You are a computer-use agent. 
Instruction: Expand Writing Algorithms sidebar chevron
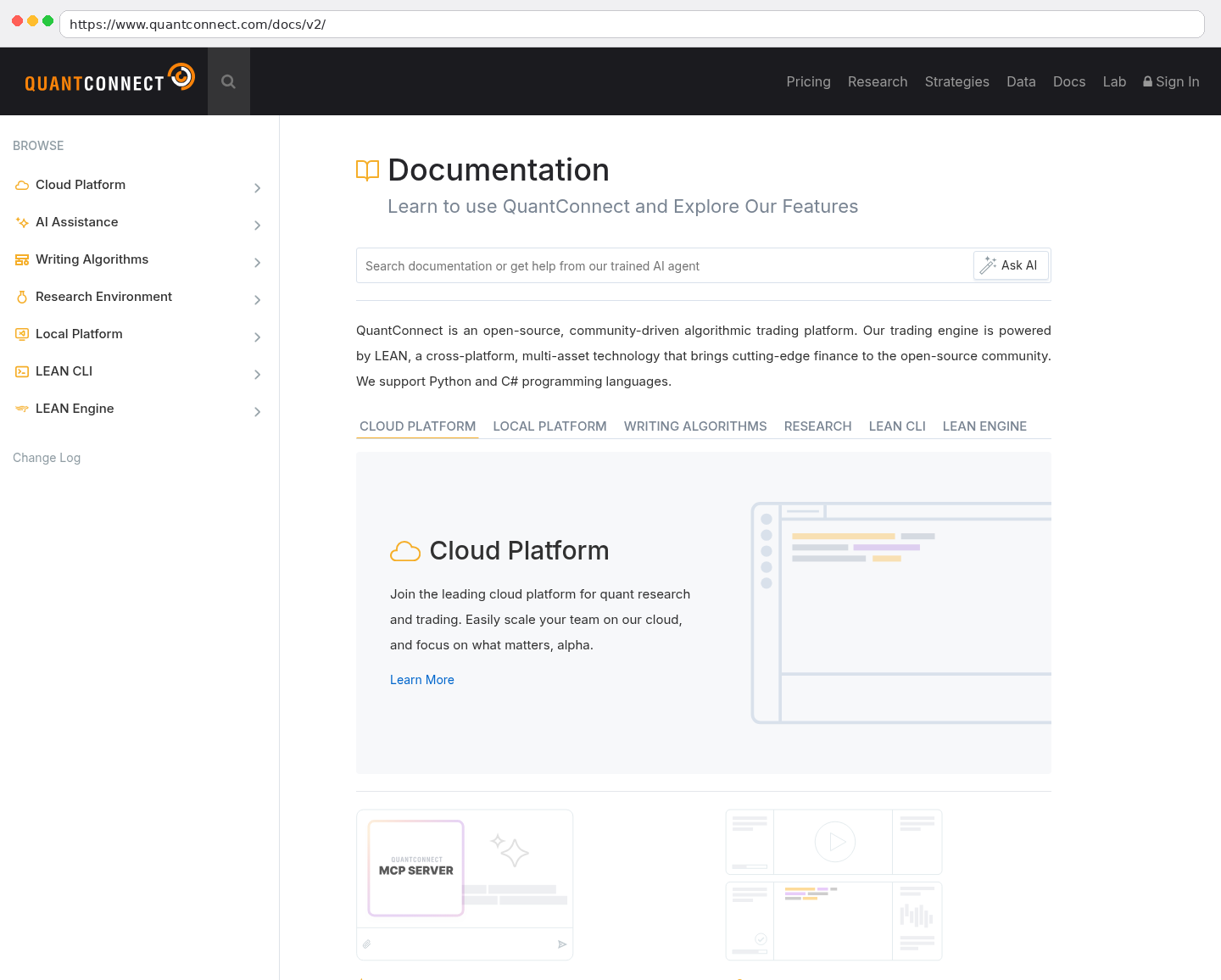(258, 262)
